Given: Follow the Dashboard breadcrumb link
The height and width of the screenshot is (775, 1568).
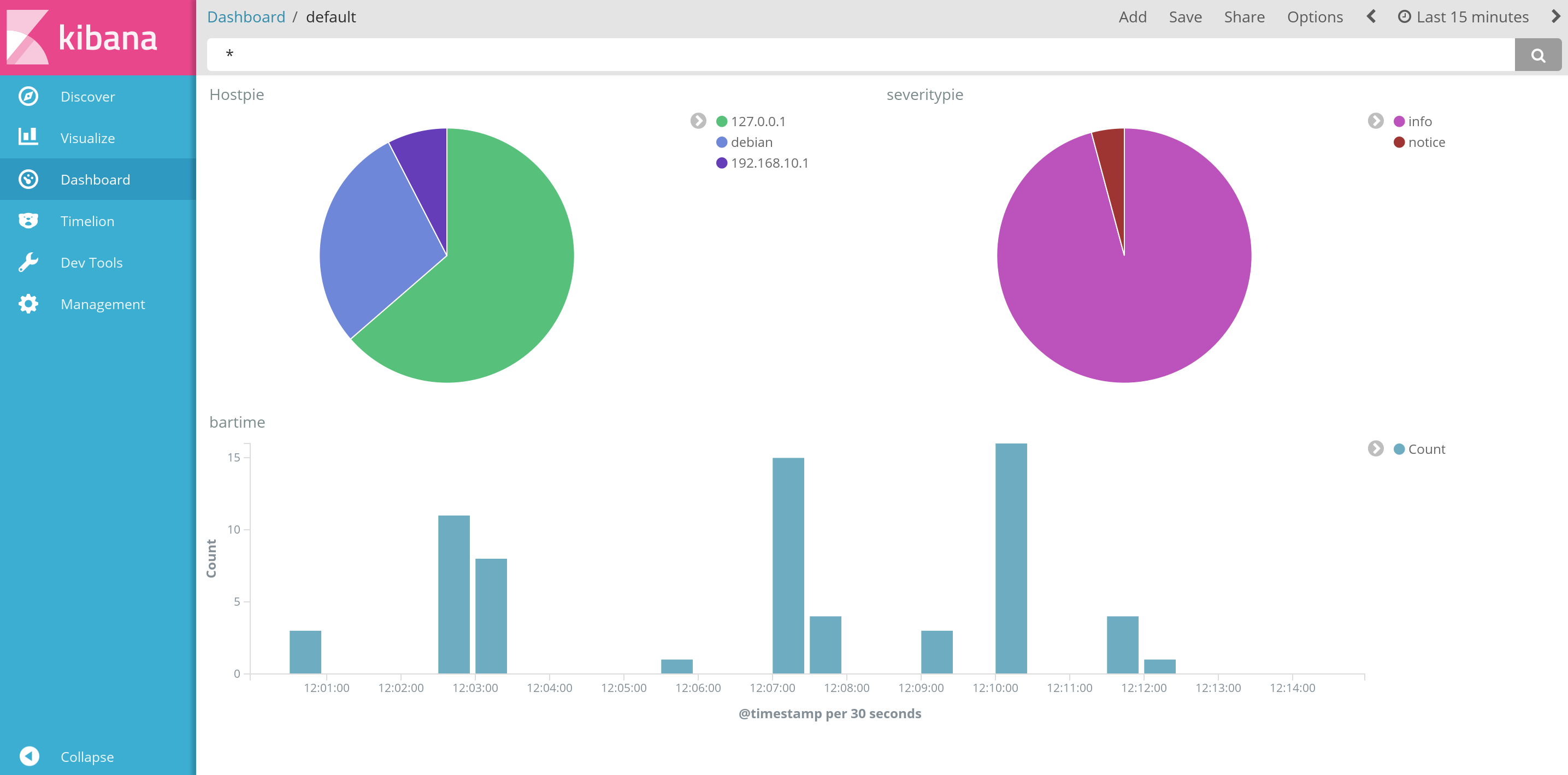Looking at the screenshot, I should (x=246, y=17).
